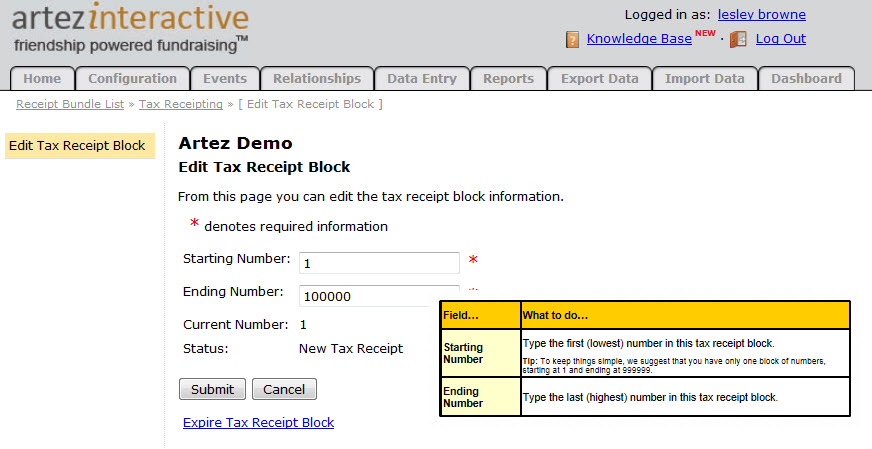
Task: Go to the Relationships tab
Action: [317, 79]
